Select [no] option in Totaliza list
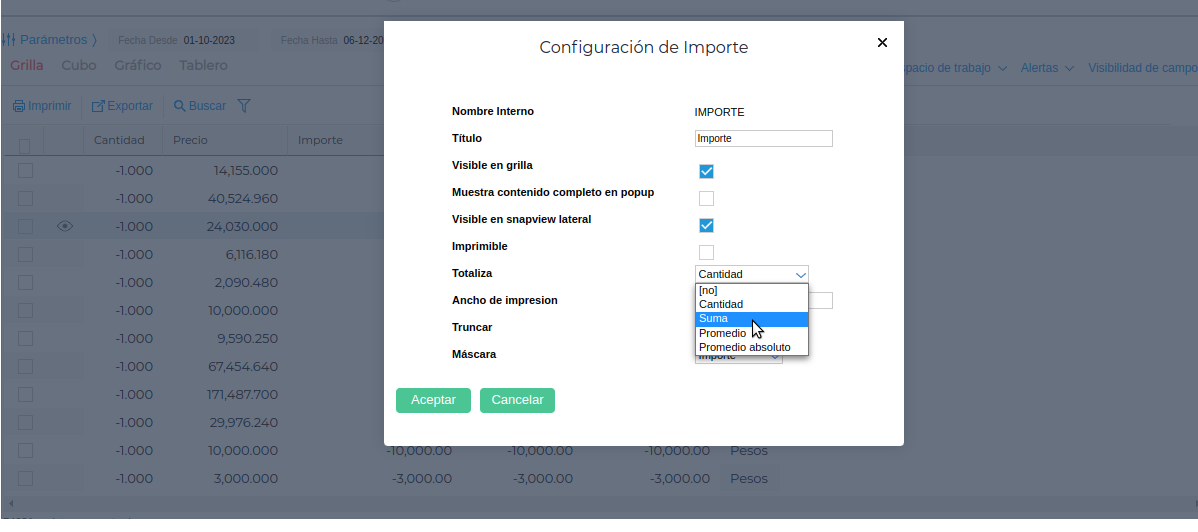 752,290
